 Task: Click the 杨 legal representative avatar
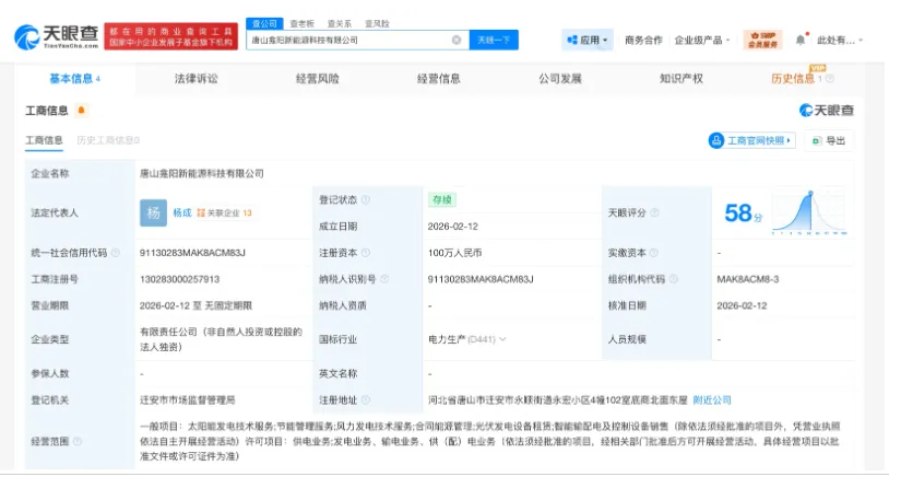click(153, 213)
